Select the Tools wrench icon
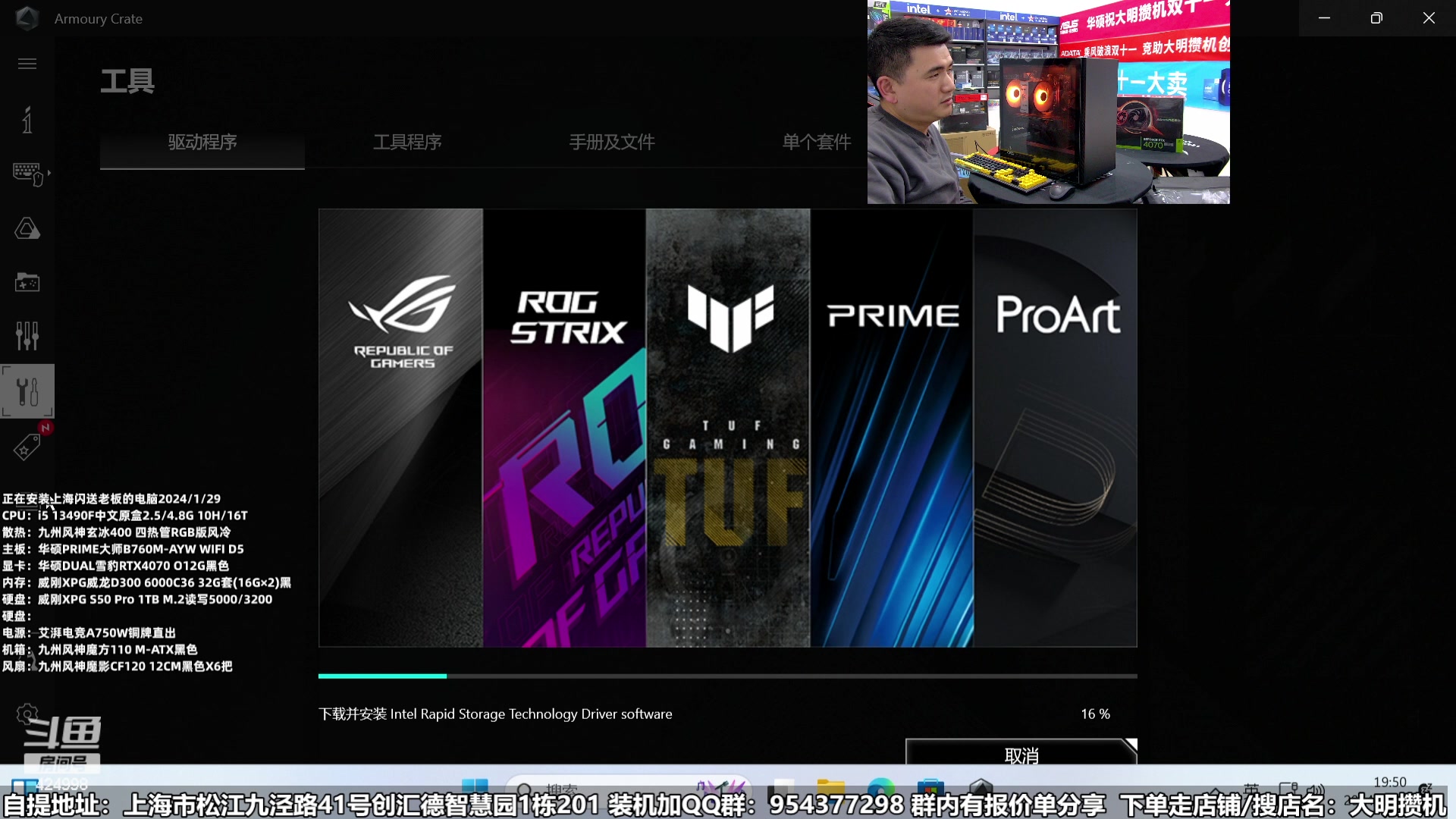This screenshot has height=819, width=1456. [27, 391]
